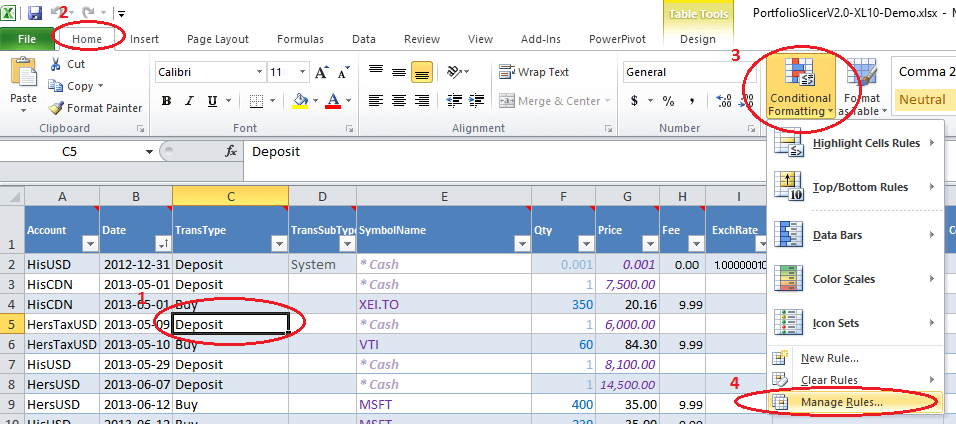
Task: Select cell with XEI.TO symbol
Action: pos(444,304)
